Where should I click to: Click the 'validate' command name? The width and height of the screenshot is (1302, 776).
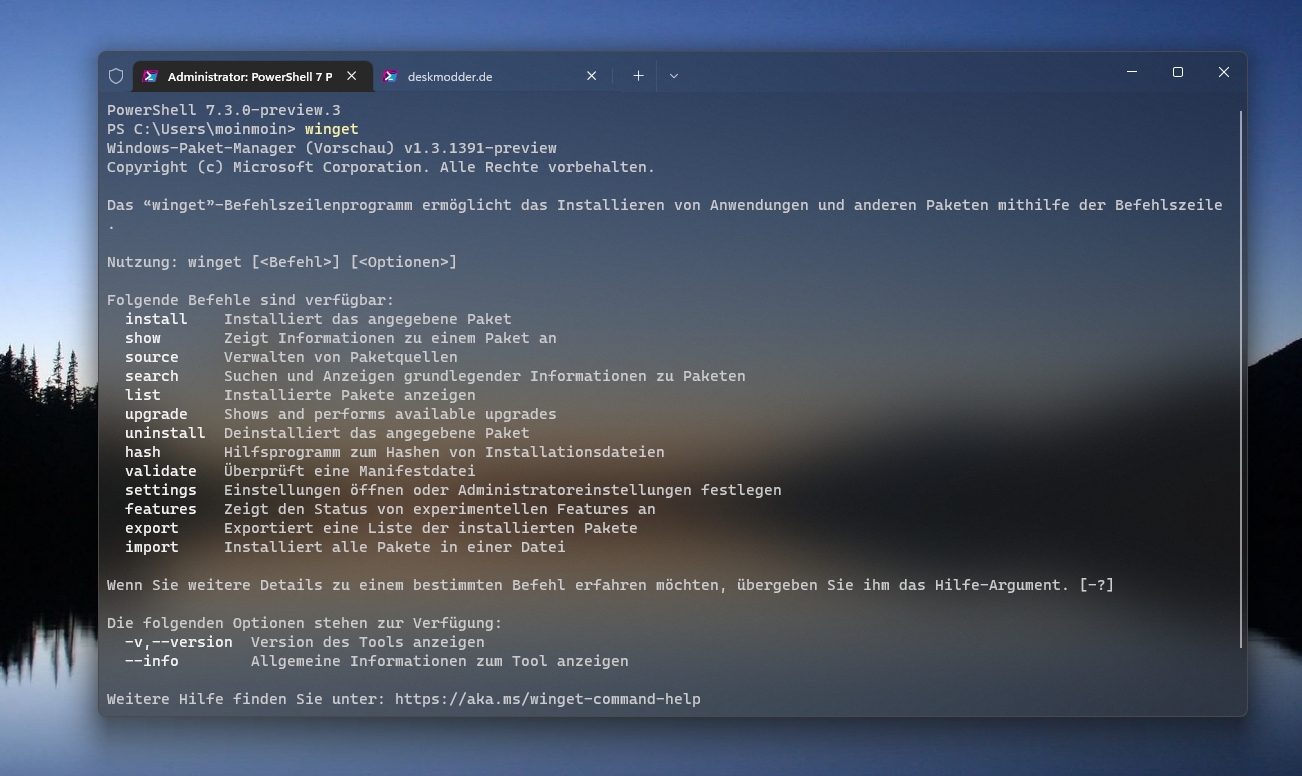click(x=161, y=471)
